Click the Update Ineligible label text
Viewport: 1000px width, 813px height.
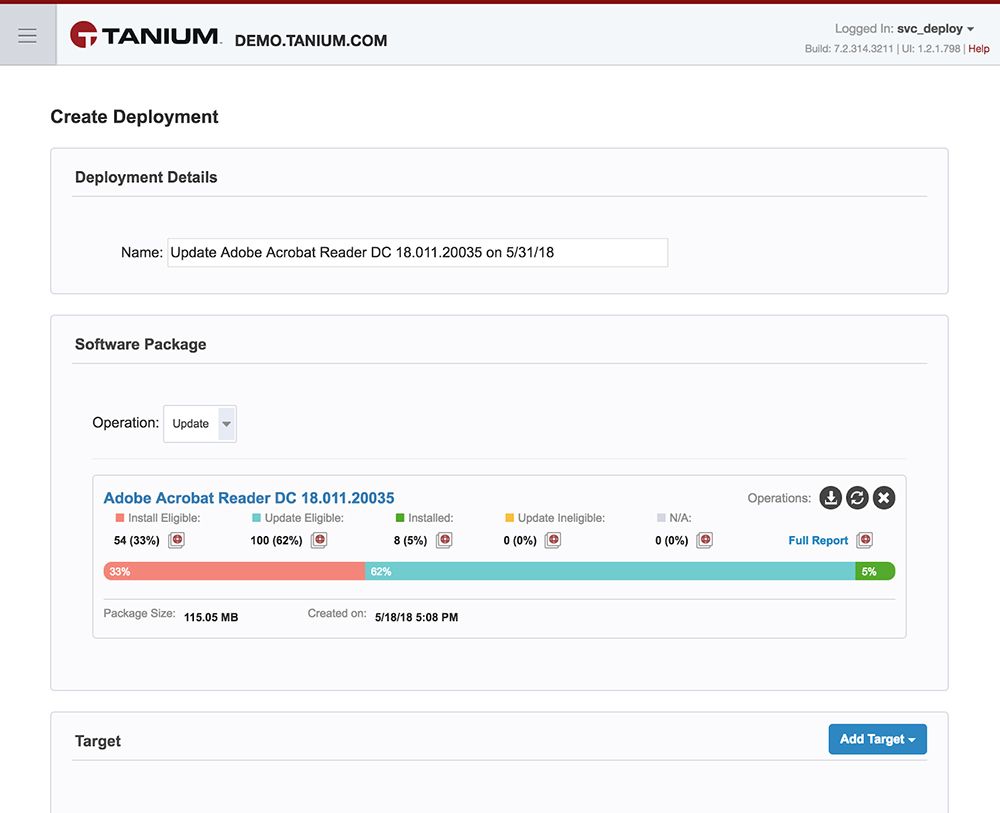(561, 518)
